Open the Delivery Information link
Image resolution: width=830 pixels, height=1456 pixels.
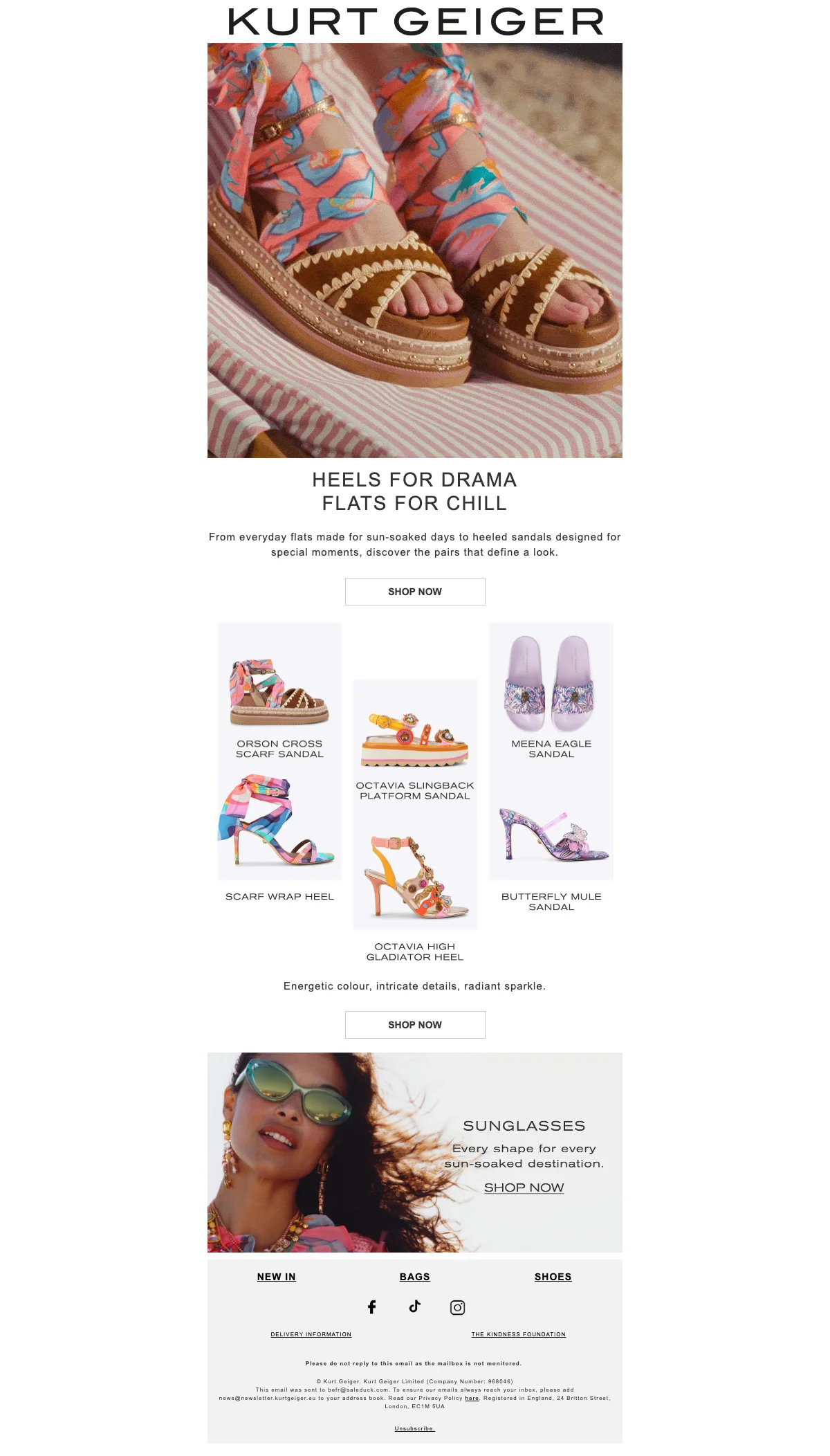pyautogui.click(x=311, y=1334)
